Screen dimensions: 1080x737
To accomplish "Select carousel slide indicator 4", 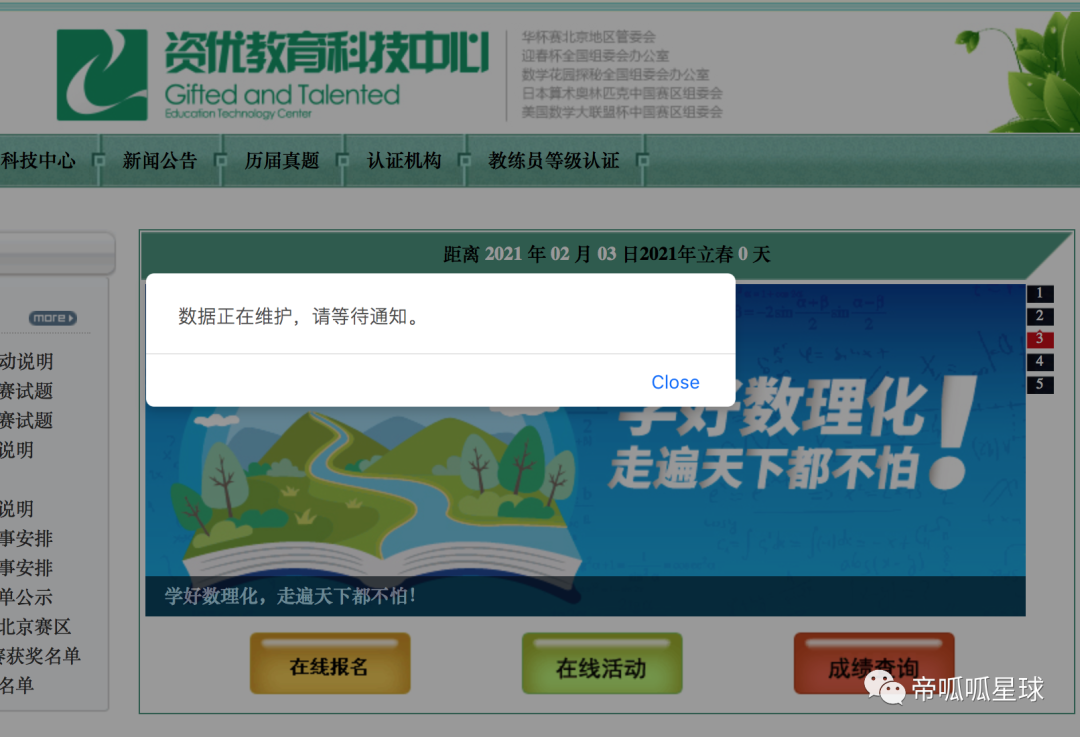I will 1040,362.
